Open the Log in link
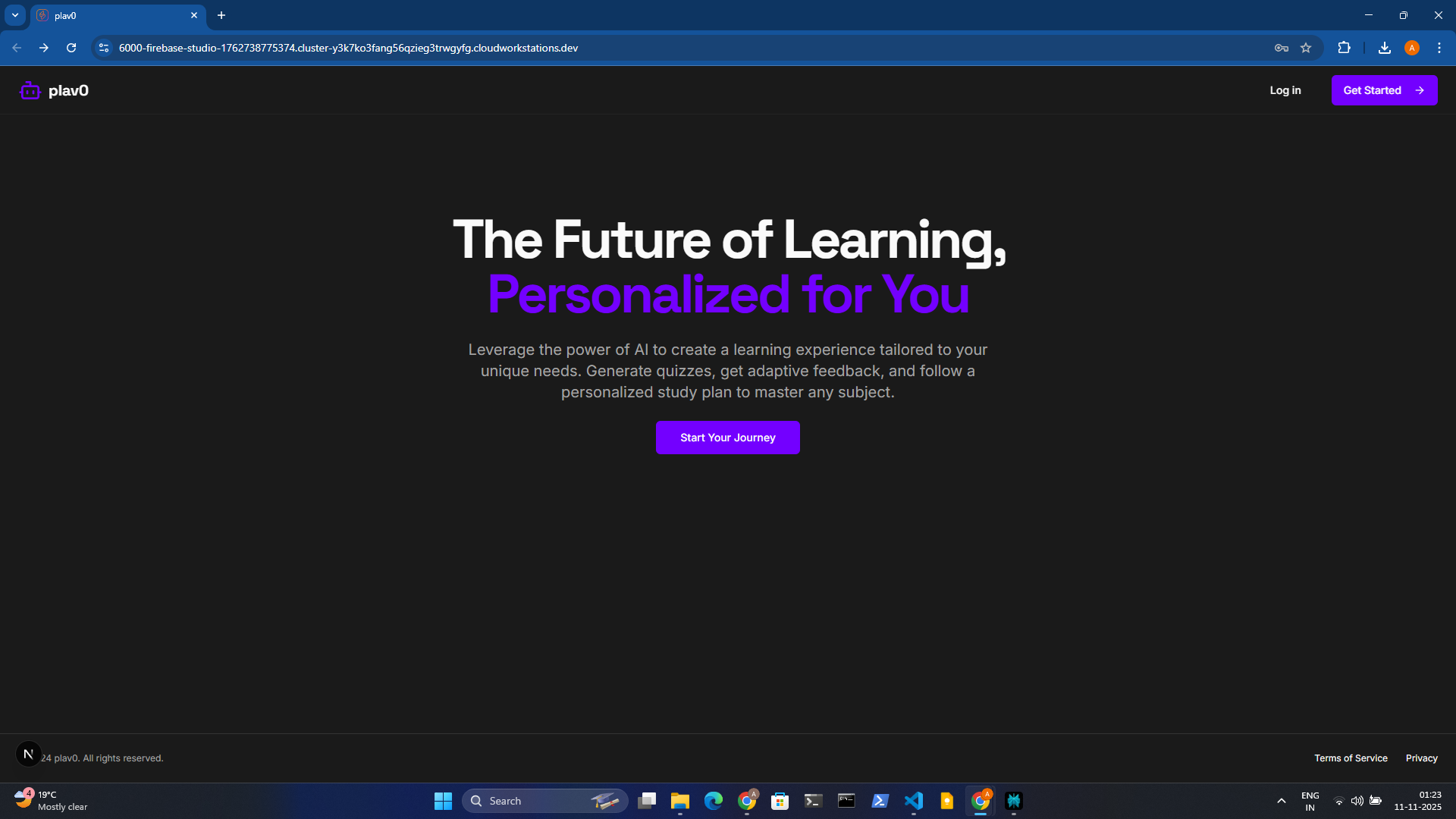This screenshot has height=819, width=1456. pos(1285,90)
